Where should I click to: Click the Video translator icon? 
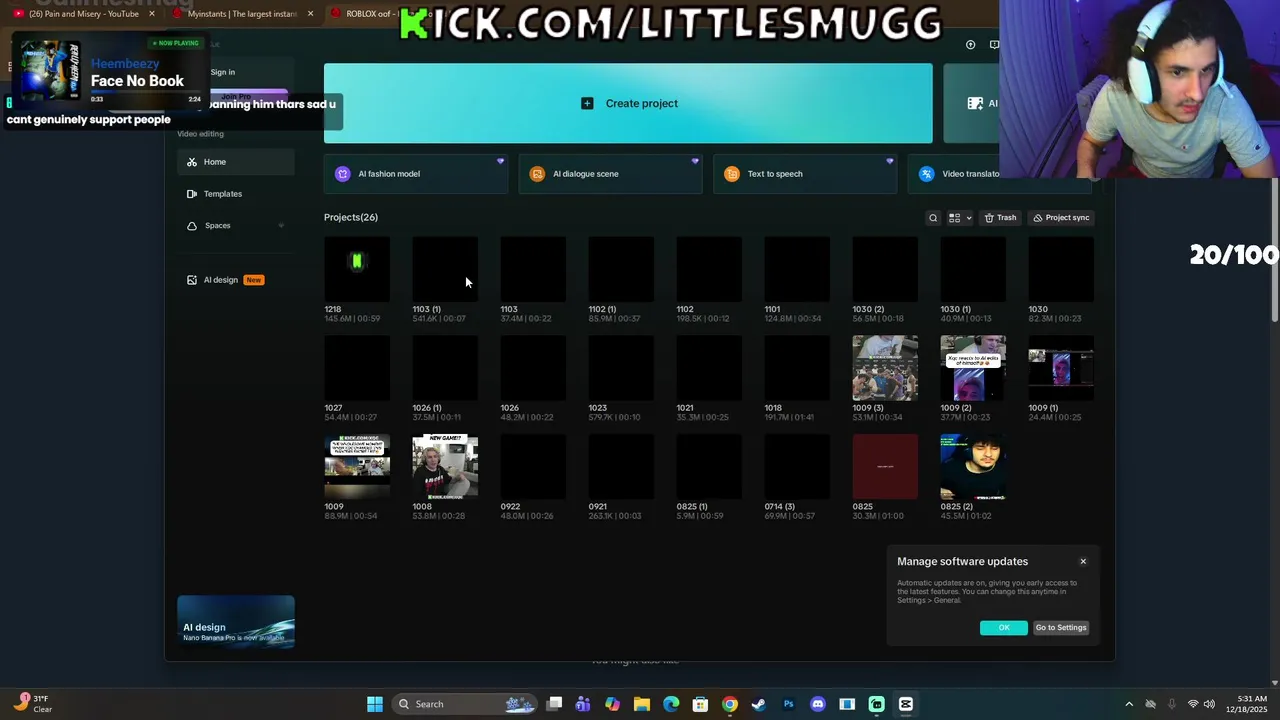pyautogui.click(x=926, y=174)
